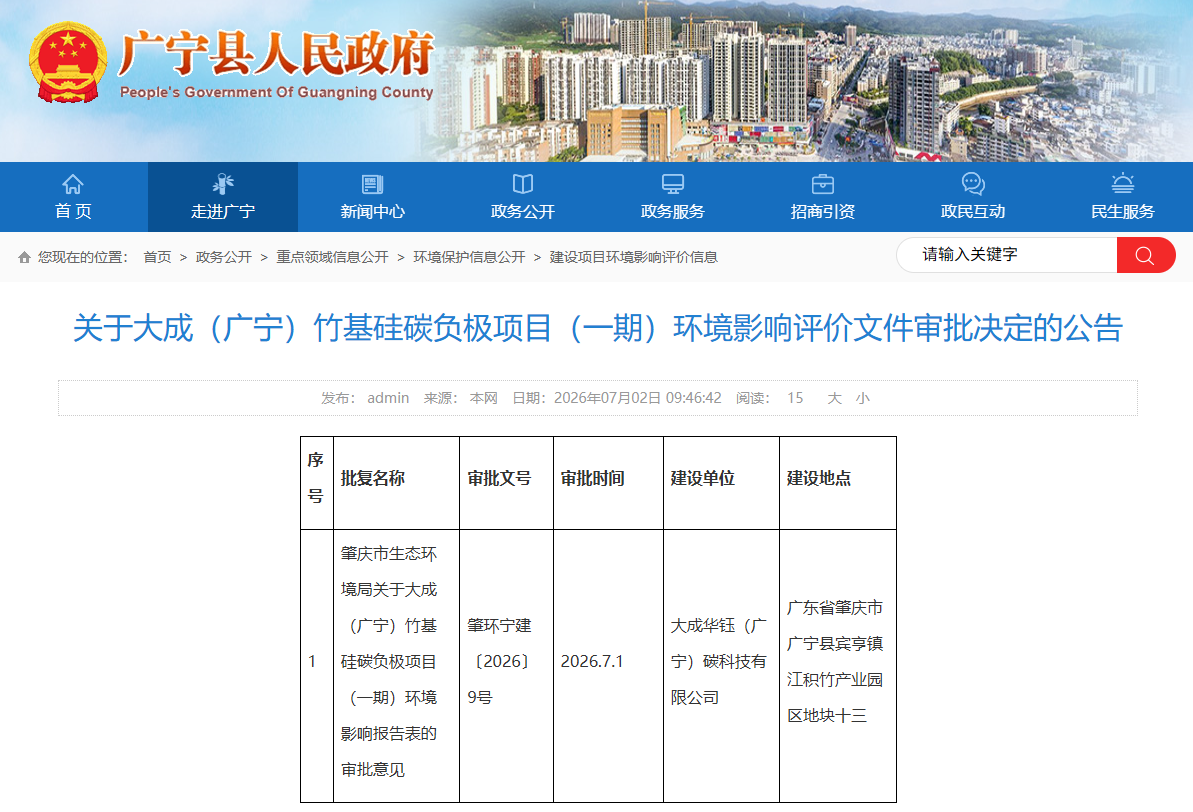1193x812 pixels.
Task: Focus the 请输入关键字 search field
Action: point(1007,255)
